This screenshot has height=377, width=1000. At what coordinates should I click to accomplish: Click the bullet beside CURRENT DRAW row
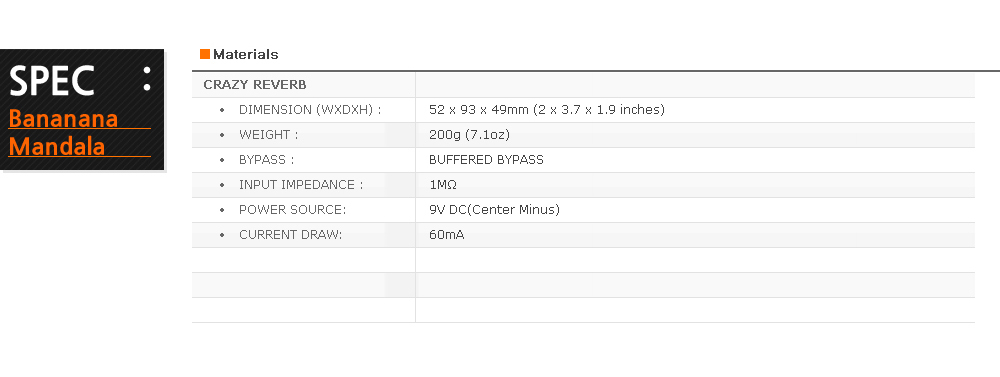pyautogui.click(x=222, y=235)
